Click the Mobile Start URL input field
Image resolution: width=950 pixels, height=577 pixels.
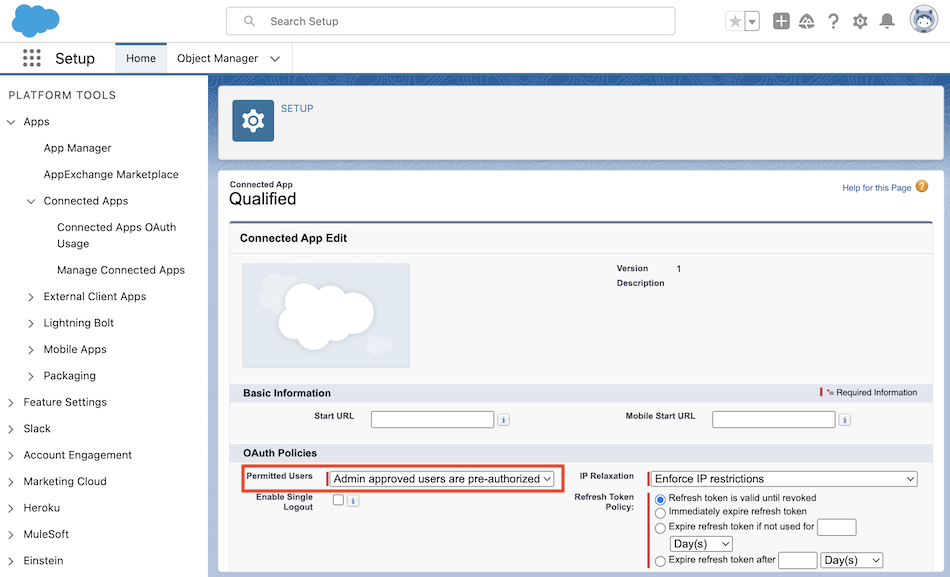coord(774,419)
